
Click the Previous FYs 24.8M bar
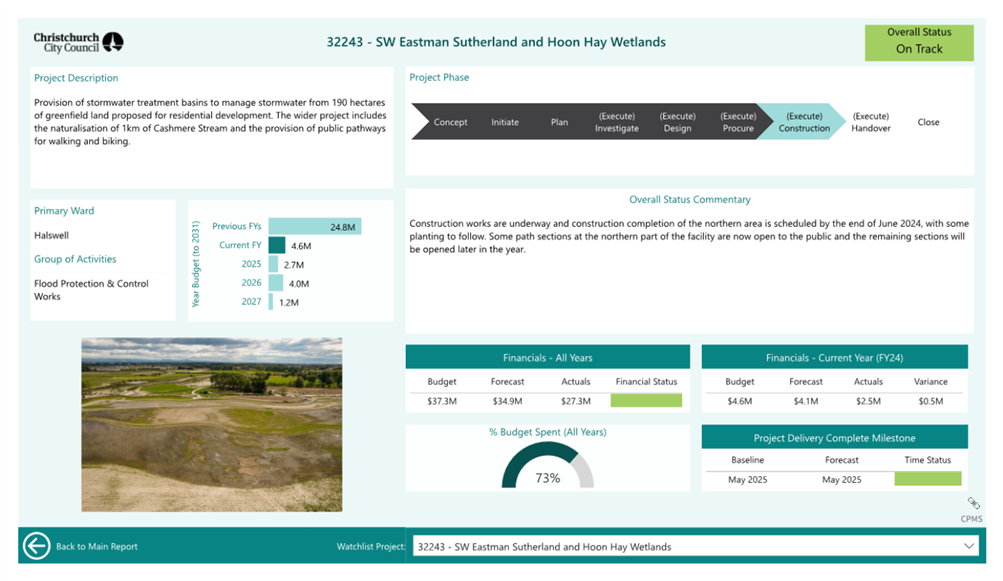pos(315,227)
